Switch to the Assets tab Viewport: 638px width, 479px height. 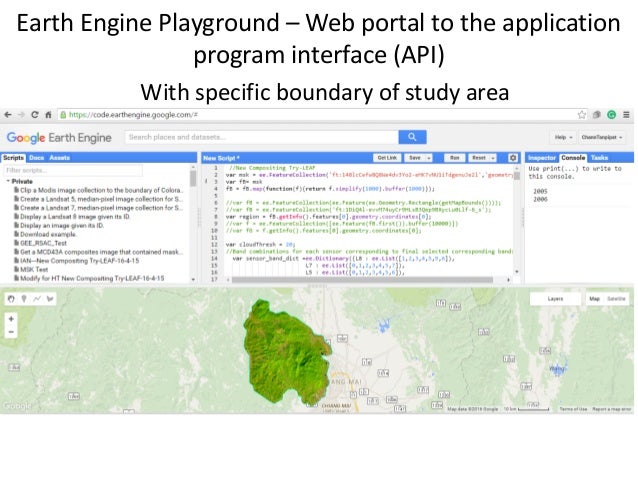(x=59, y=158)
